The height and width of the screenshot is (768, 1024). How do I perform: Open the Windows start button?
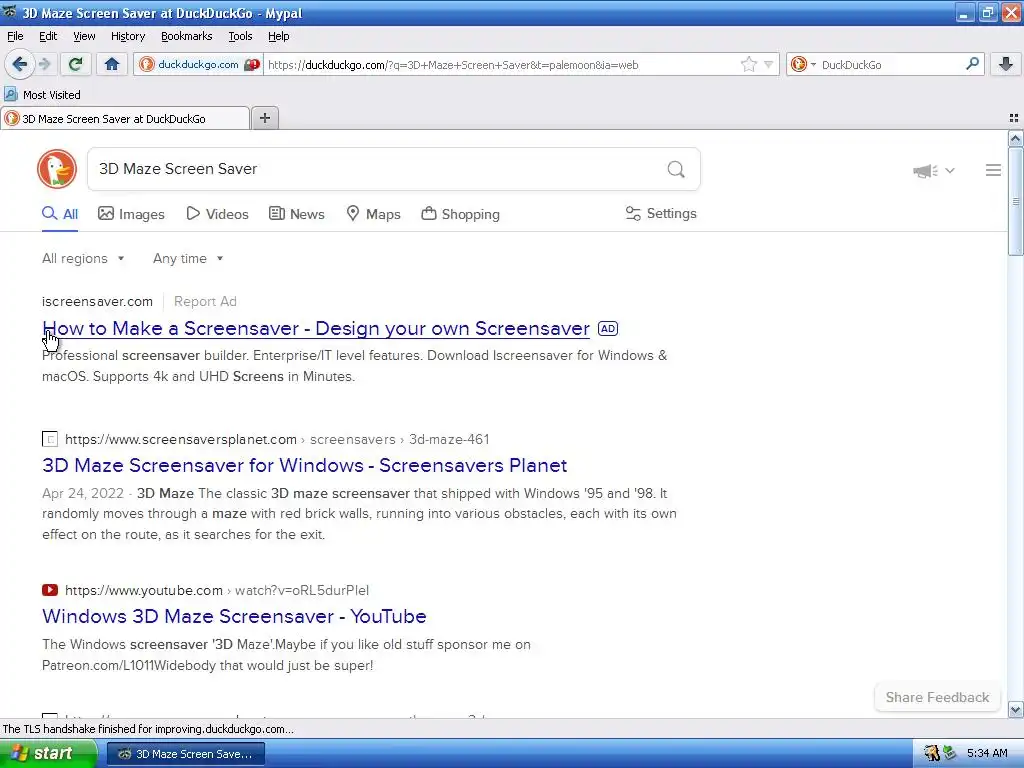click(x=48, y=754)
